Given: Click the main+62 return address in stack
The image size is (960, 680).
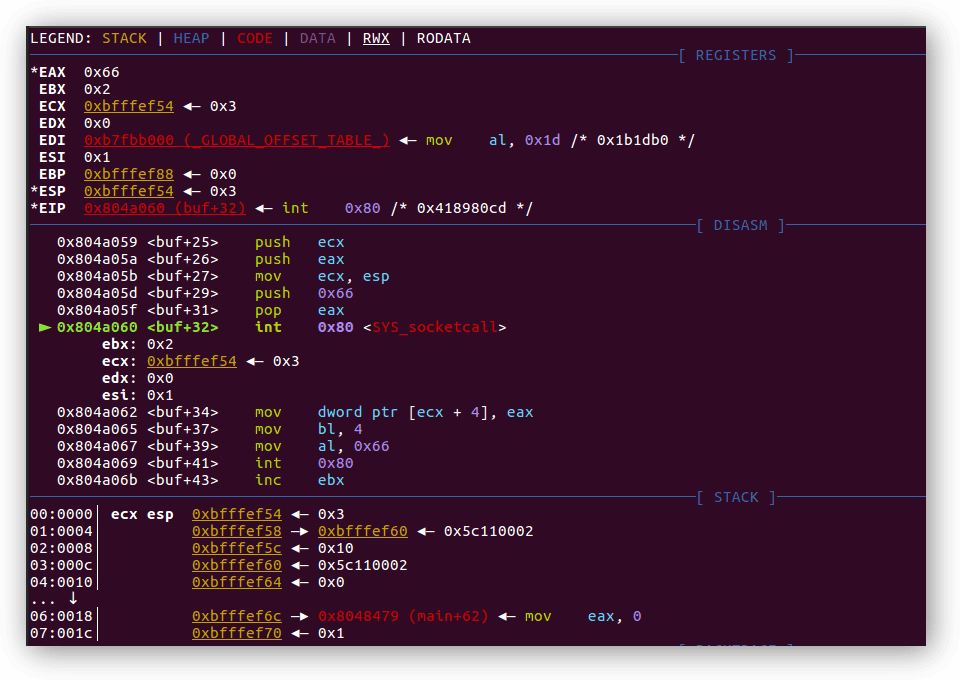Looking at the screenshot, I should (x=403, y=616).
